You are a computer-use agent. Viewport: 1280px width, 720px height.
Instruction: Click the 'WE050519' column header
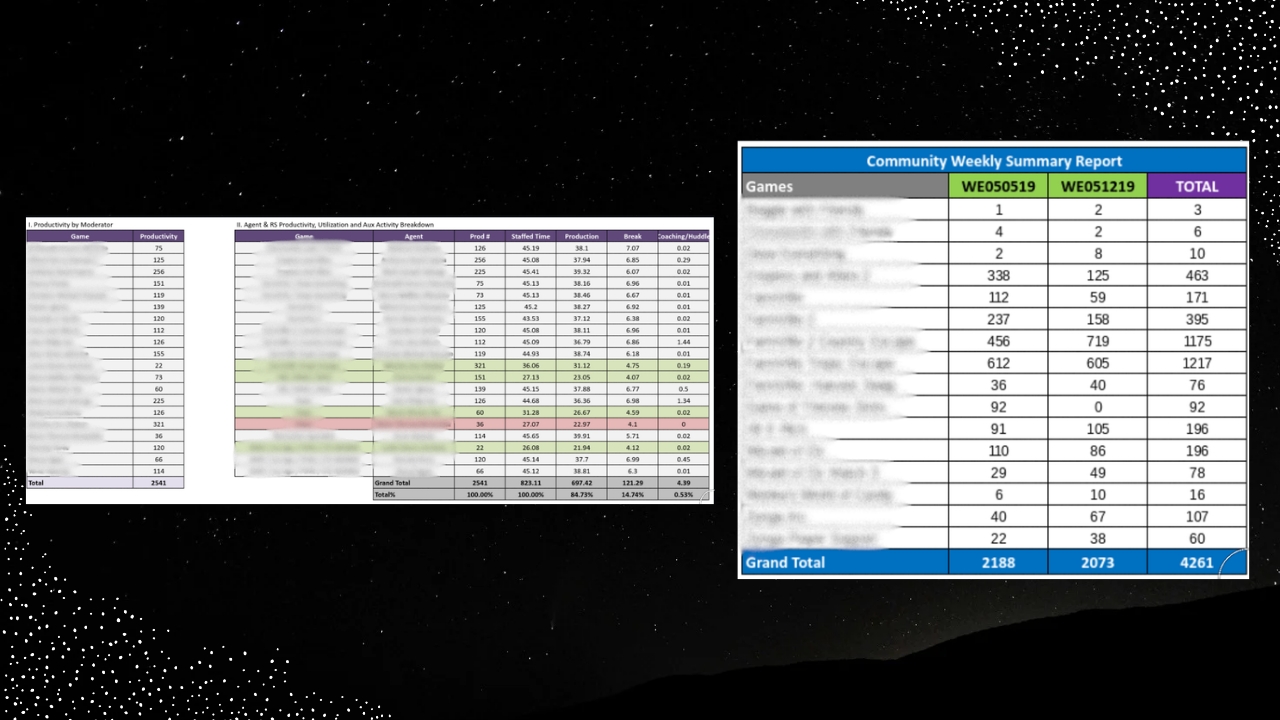(x=998, y=186)
